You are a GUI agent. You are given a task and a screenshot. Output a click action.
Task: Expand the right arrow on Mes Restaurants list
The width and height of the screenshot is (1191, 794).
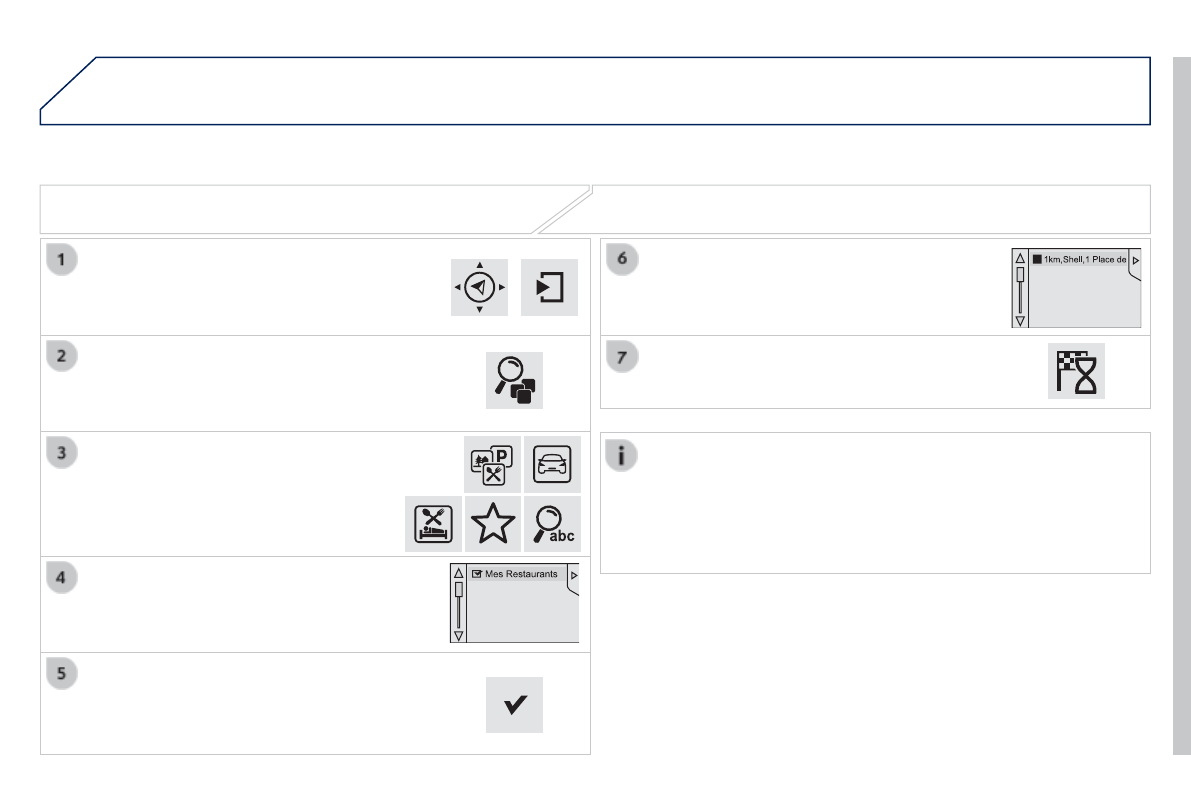point(573,576)
